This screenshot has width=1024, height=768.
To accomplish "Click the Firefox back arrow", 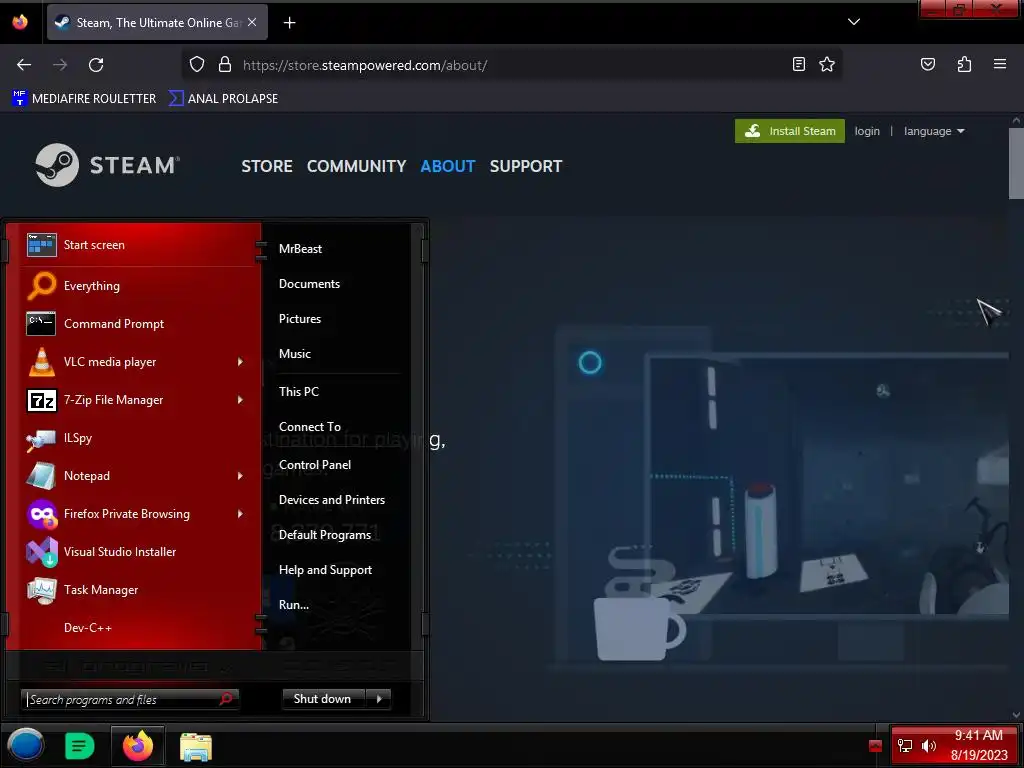I will 24,65.
